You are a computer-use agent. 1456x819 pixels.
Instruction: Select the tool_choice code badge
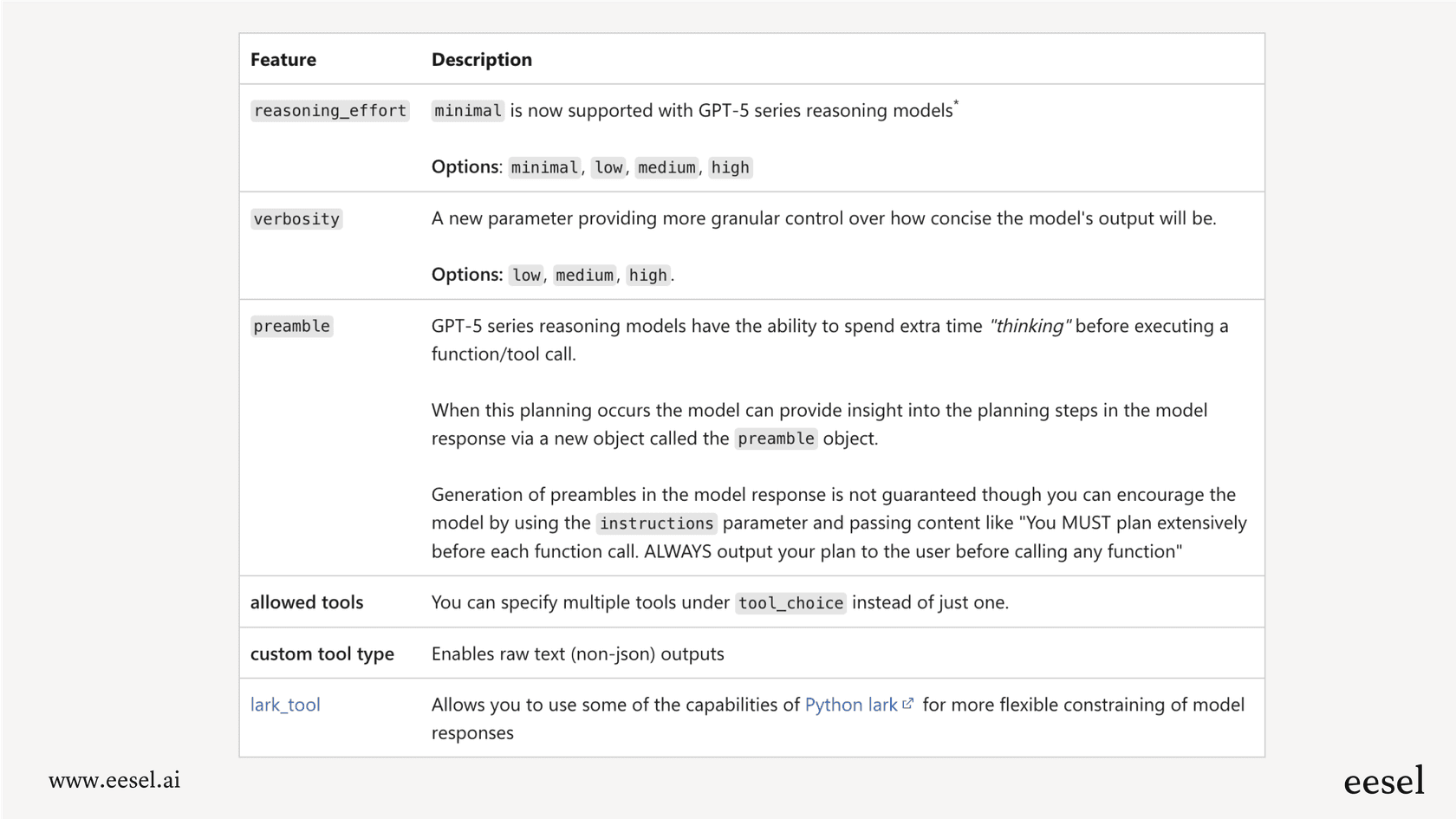coord(790,602)
